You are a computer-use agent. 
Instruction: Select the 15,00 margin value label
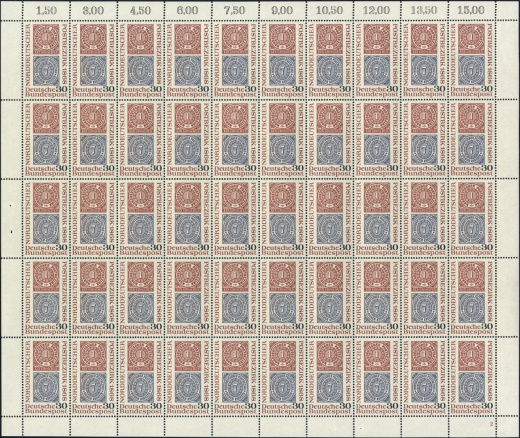point(471,10)
